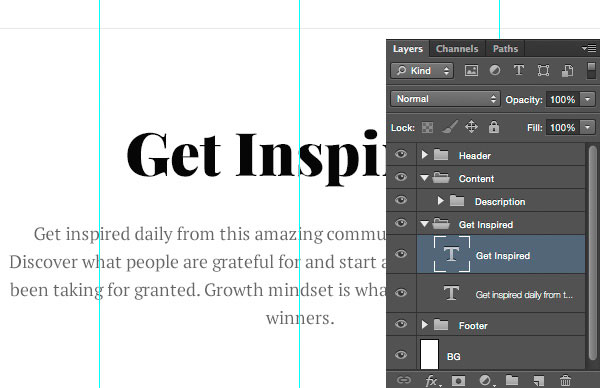Viewport: 600px width, 388px height.
Task: Click the Fill 100% value field
Action: click(x=563, y=127)
